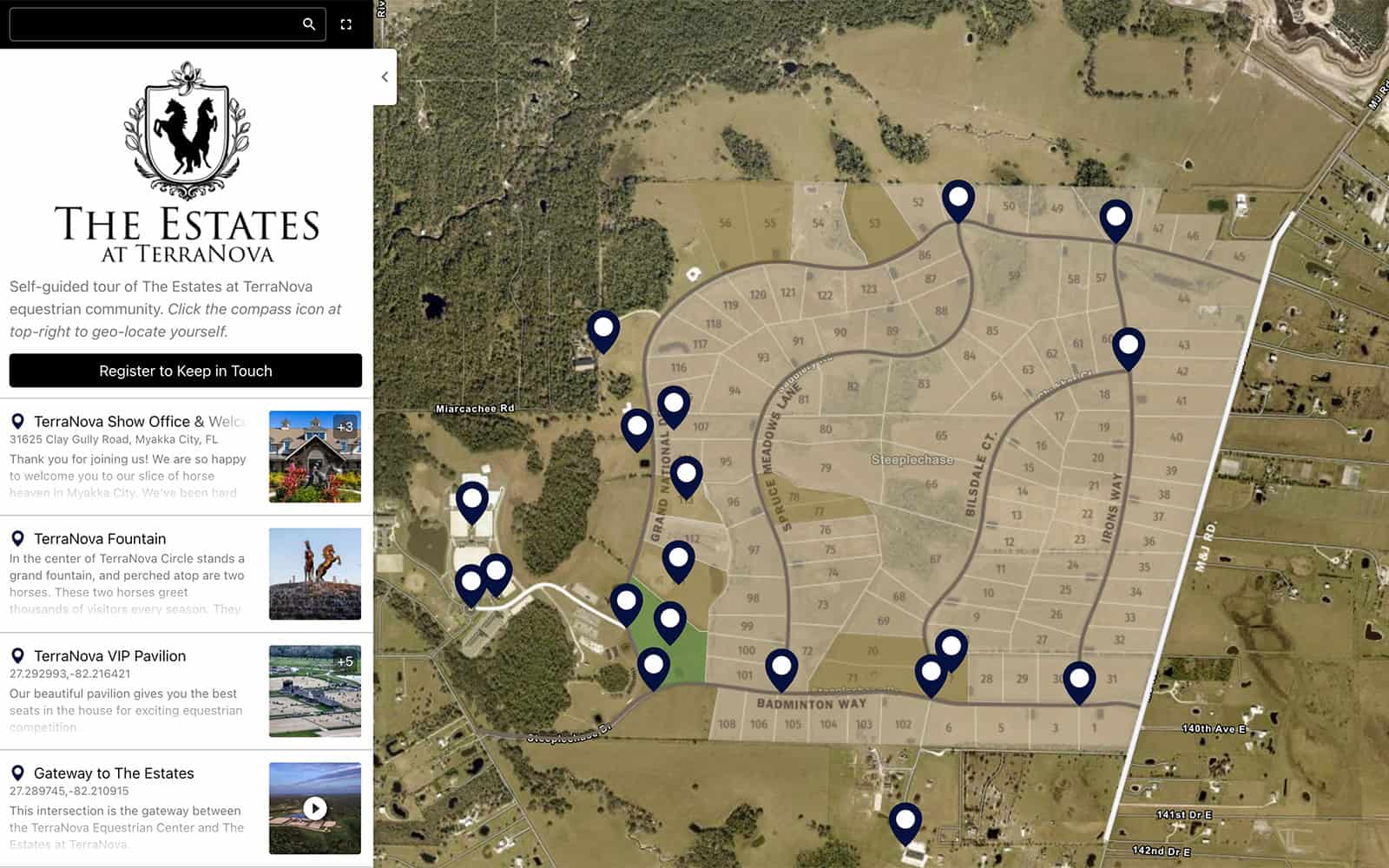Select the map pin between lots 52 and 50
The image size is (1389, 868).
click(958, 202)
